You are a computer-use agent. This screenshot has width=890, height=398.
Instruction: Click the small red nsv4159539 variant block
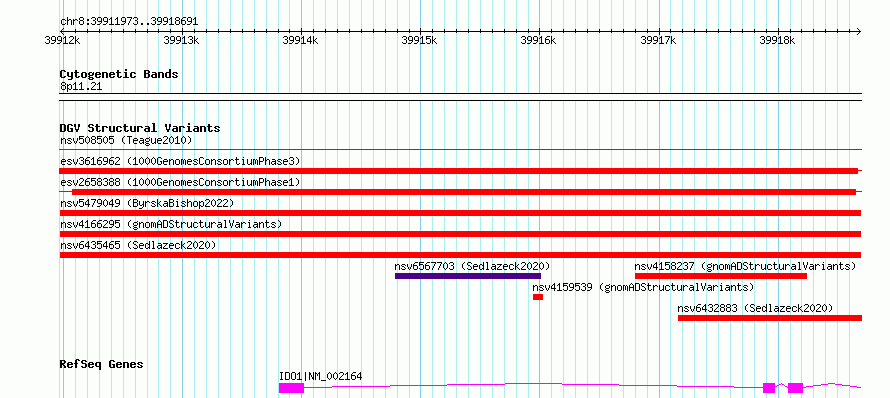pos(538,297)
